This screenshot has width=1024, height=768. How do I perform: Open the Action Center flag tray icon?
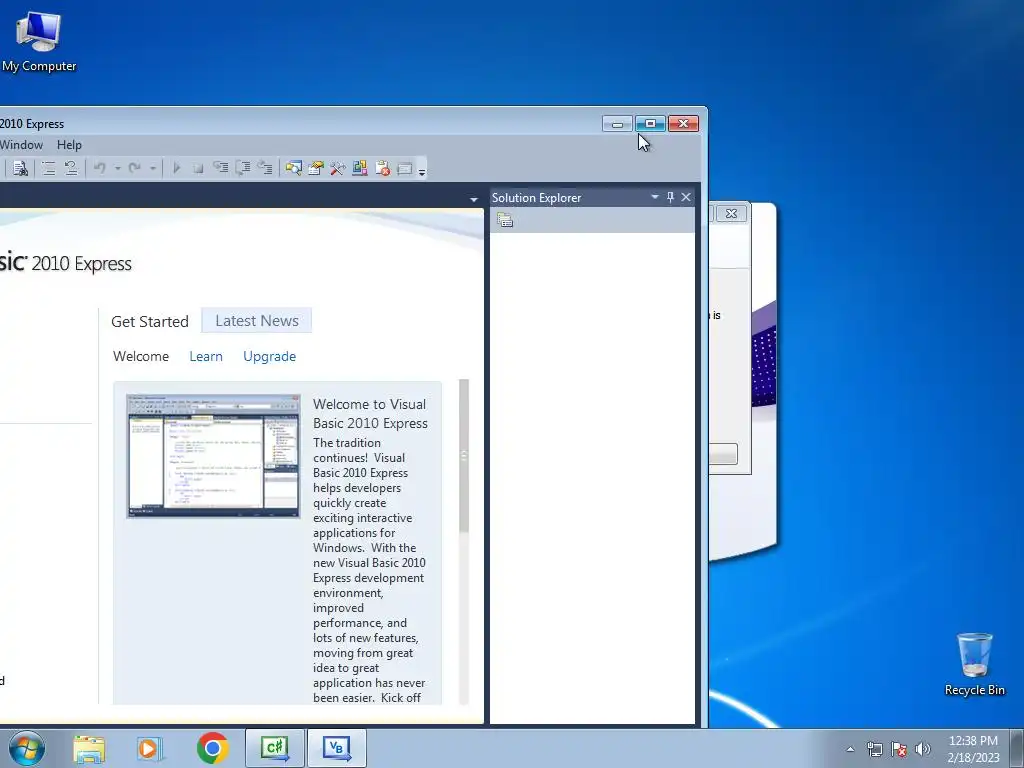899,749
